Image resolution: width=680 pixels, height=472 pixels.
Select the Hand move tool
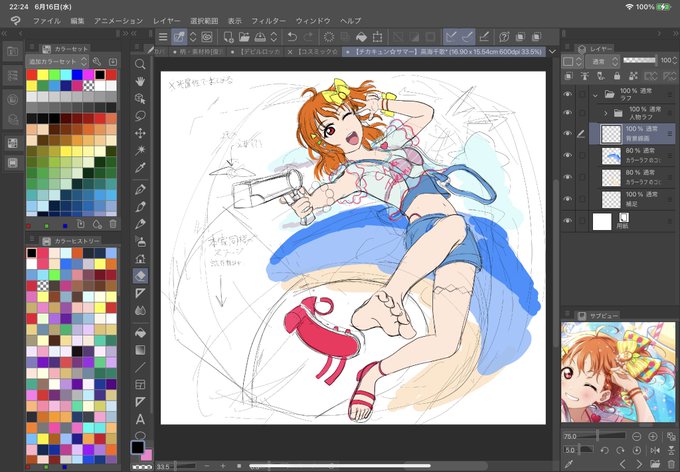140,81
